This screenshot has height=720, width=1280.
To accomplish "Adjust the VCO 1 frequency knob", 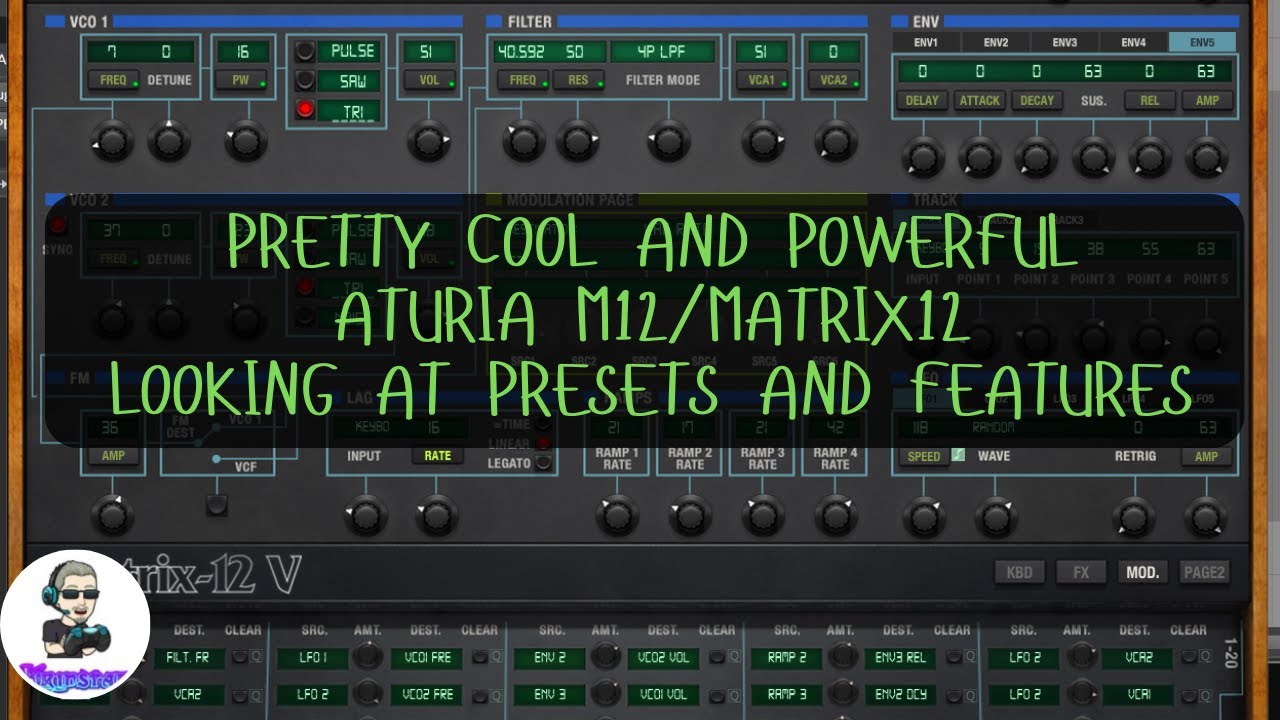I will pyautogui.click(x=112, y=141).
